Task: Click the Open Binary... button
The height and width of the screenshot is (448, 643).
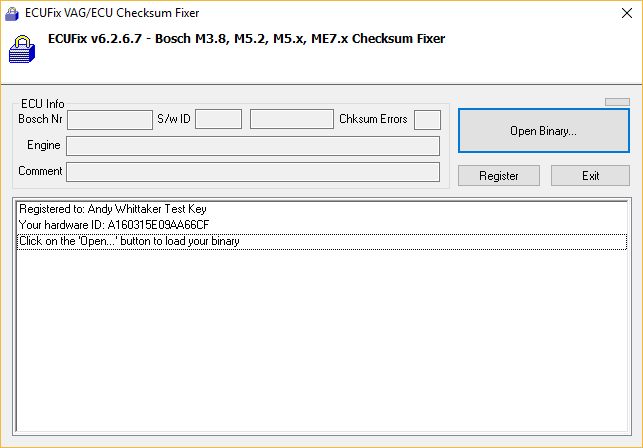Action: pyautogui.click(x=543, y=131)
